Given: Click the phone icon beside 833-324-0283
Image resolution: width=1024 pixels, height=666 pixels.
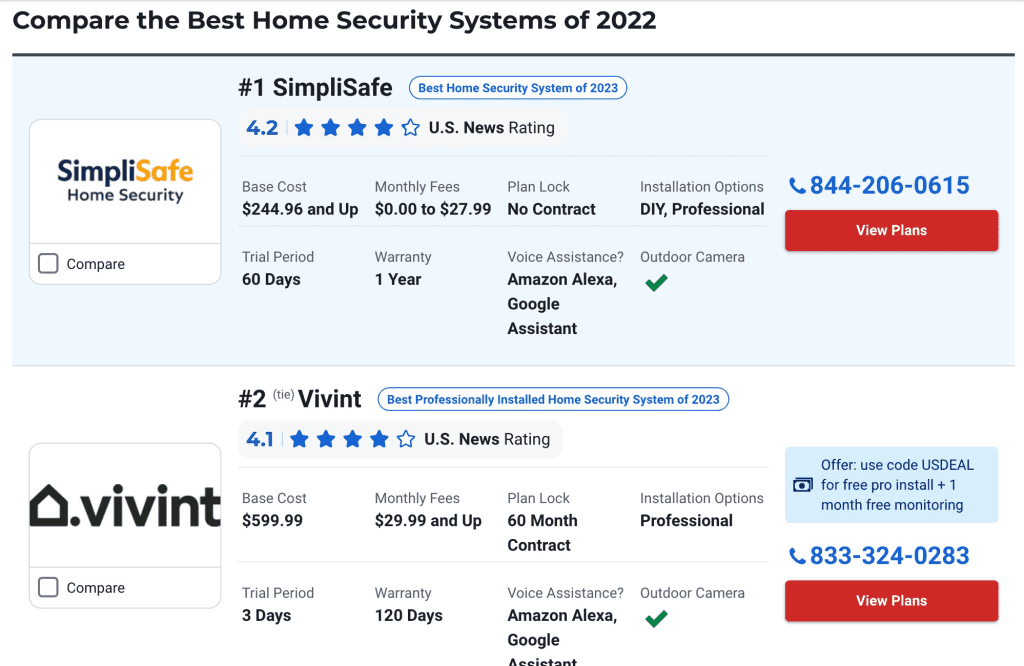Looking at the screenshot, I should 797,556.
